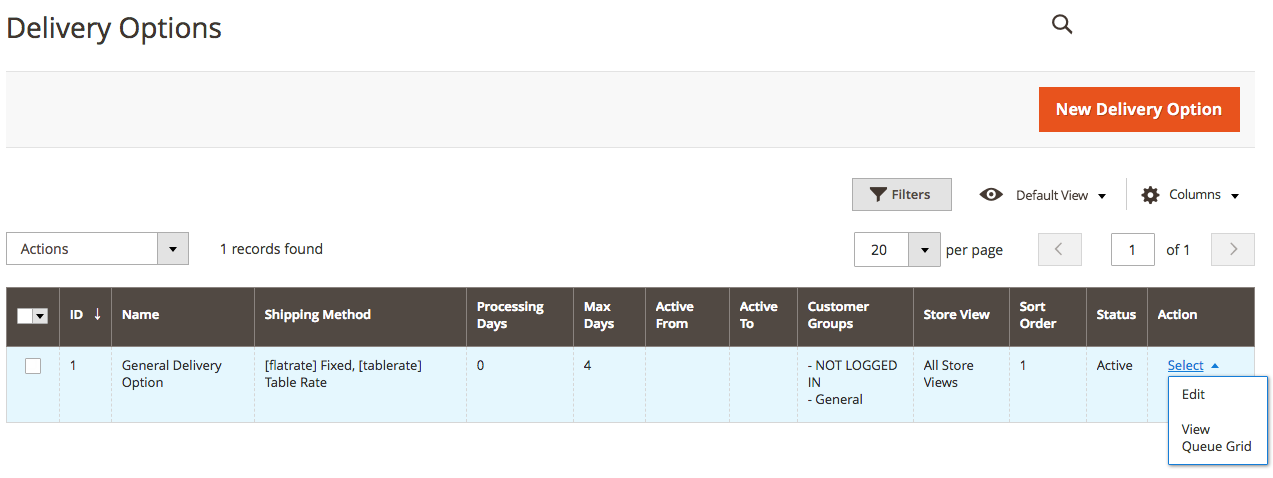
Task: Click the eye icon beside Default View
Action: coord(991,195)
